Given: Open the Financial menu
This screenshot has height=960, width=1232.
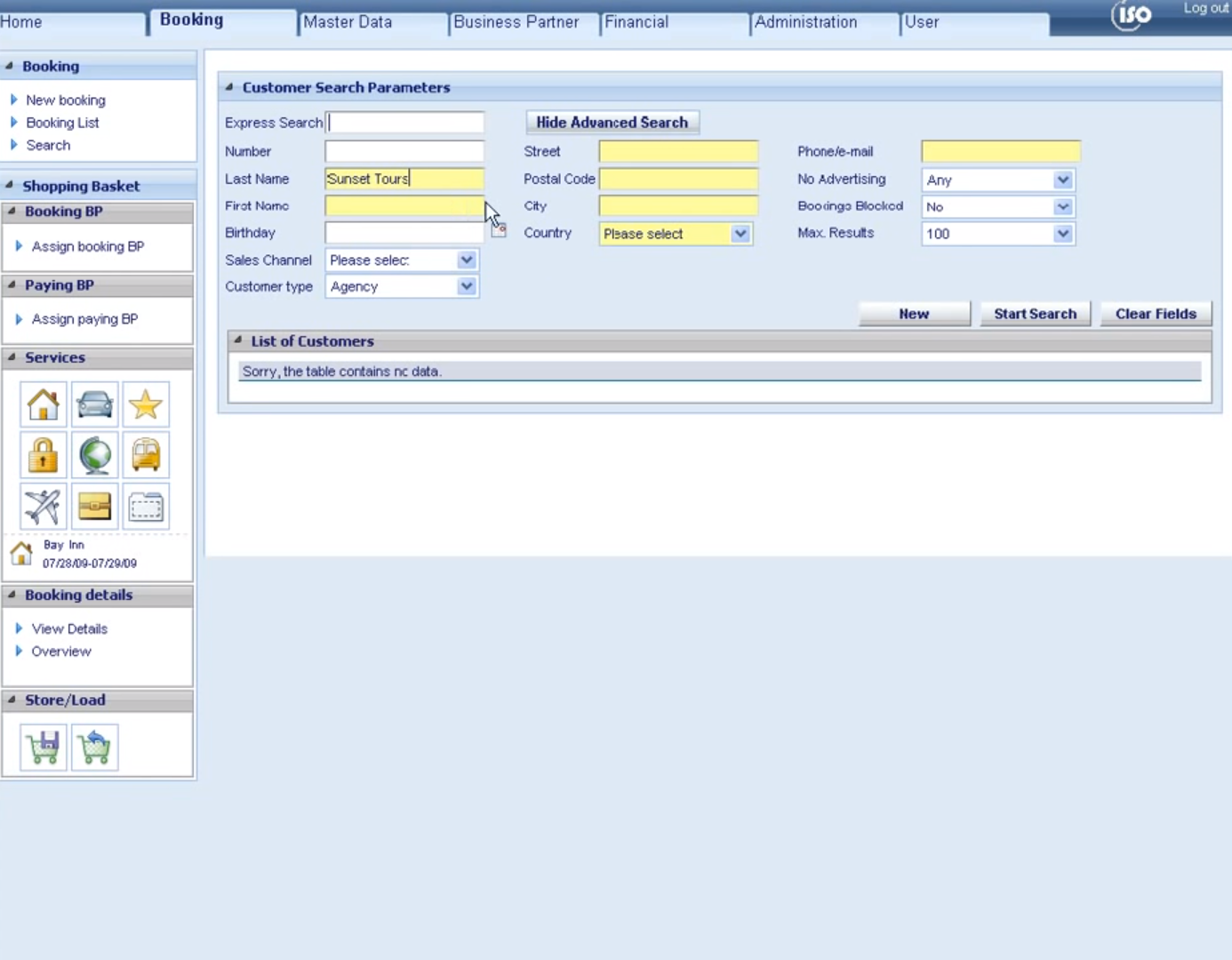Looking at the screenshot, I should pyautogui.click(x=636, y=21).
